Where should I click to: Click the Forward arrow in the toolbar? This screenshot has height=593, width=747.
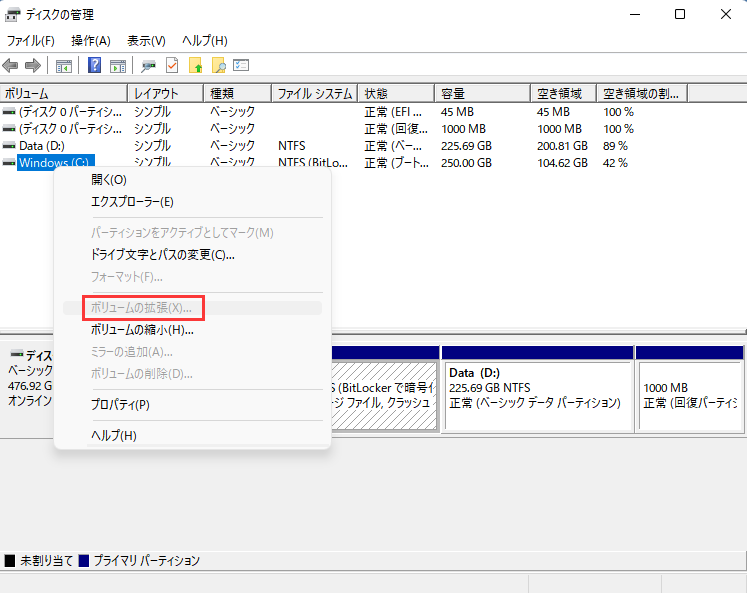point(32,66)
